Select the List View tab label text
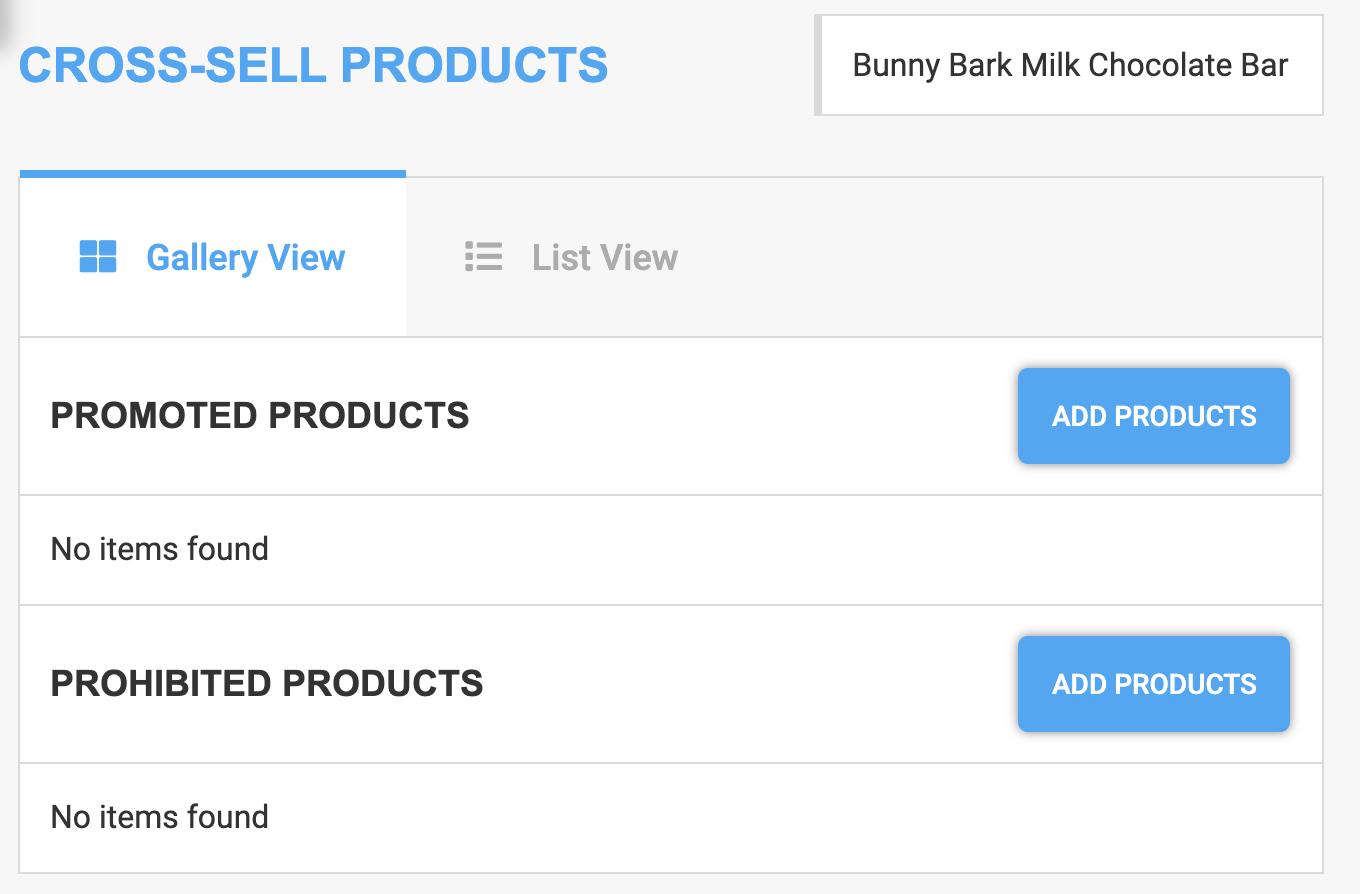Screen dimensions: 1360x894 click(603, 257)
